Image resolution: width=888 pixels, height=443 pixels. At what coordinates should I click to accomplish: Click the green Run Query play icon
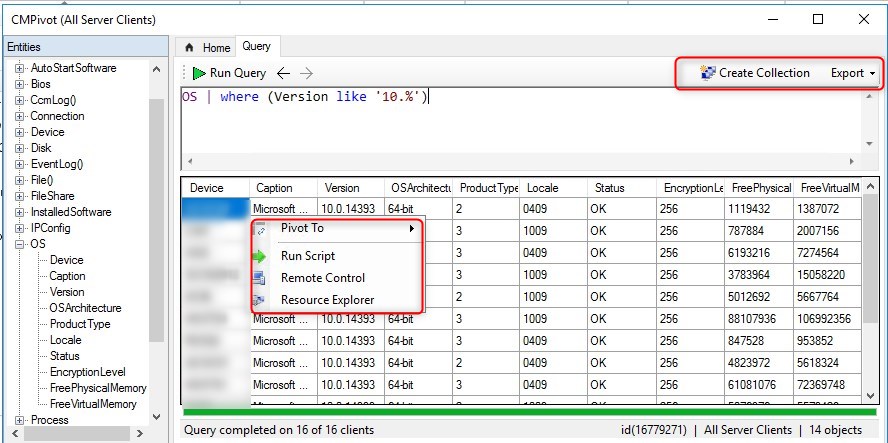point(199,73)
